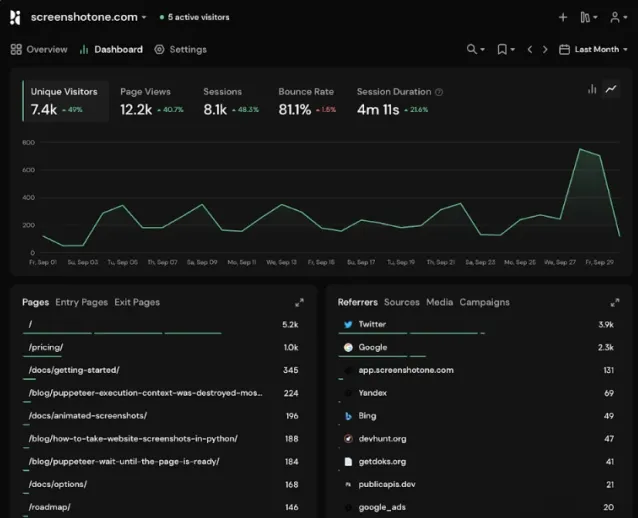Screen dimensions: 638x518
Task: Open the bookmark segments dropdown
Action: (506, 49)
